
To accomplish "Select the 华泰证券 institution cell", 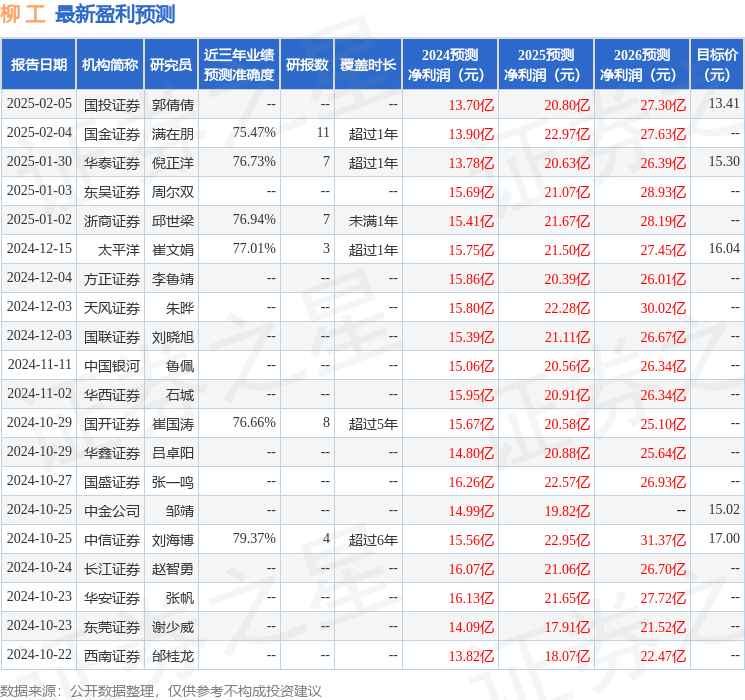I will click(x=112, y=163).
